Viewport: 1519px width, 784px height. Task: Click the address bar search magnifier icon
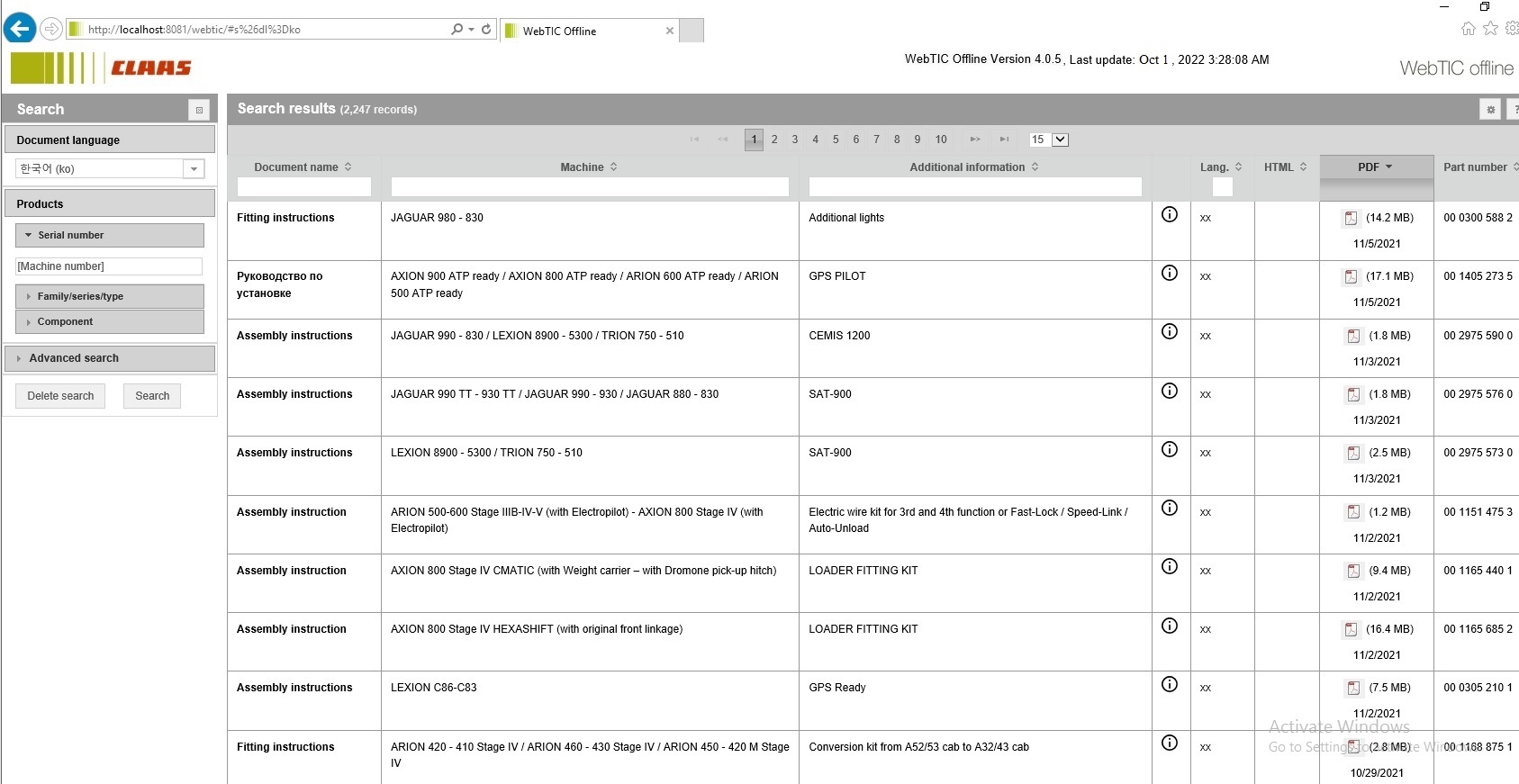tap(457, 30)
